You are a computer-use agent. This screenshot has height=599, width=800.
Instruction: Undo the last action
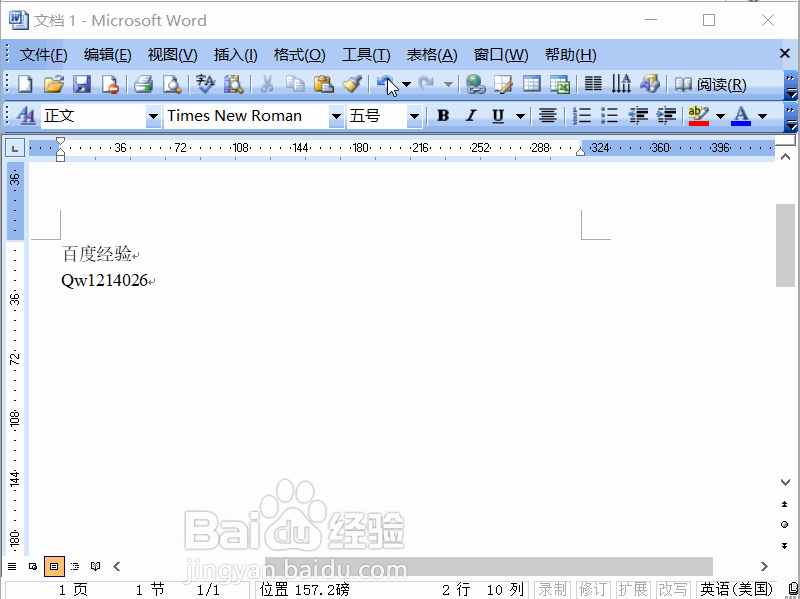pyautogui.click(x=387, y=84)
